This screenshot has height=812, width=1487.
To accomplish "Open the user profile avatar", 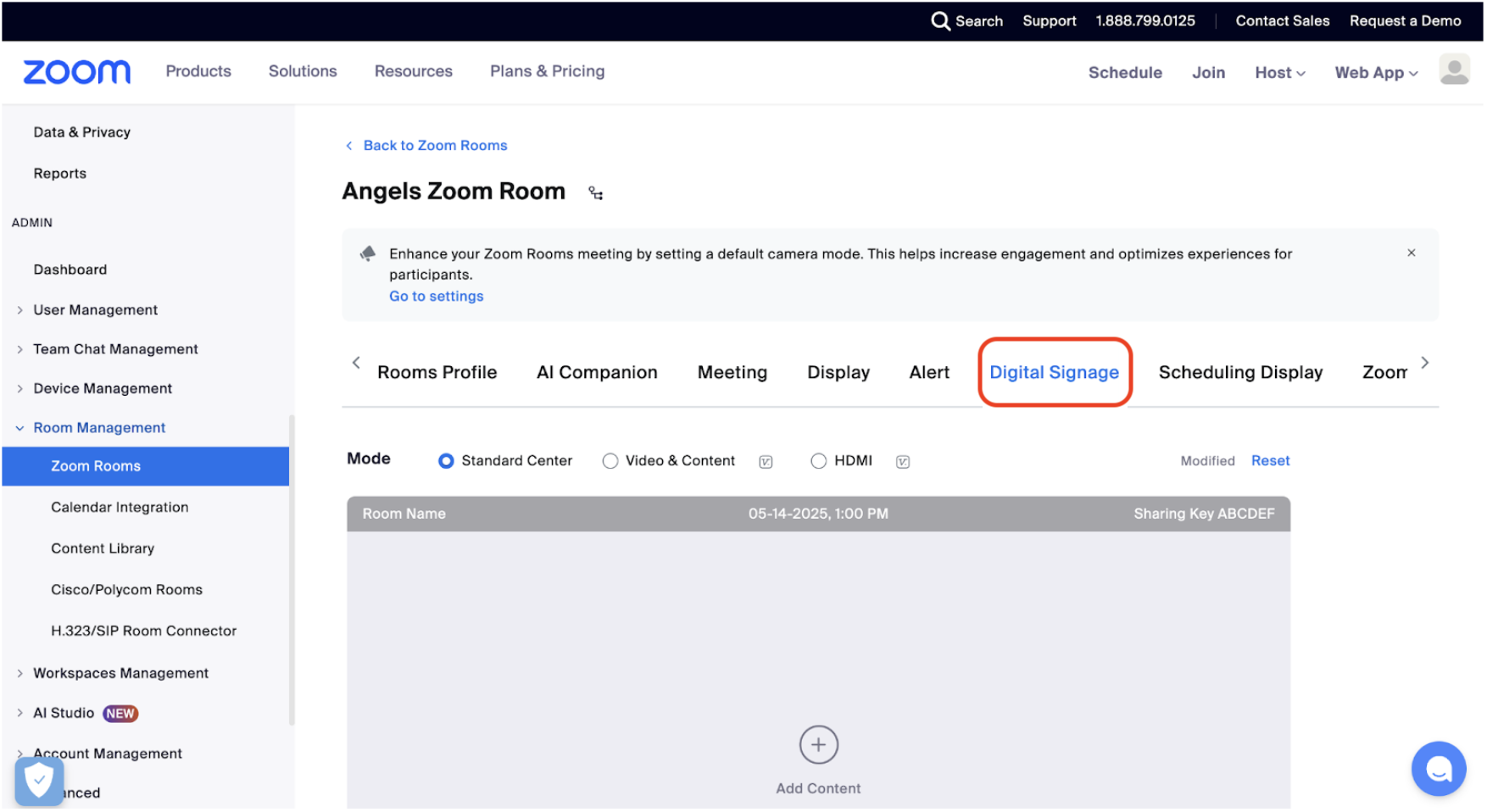I will pos(1454,70).
